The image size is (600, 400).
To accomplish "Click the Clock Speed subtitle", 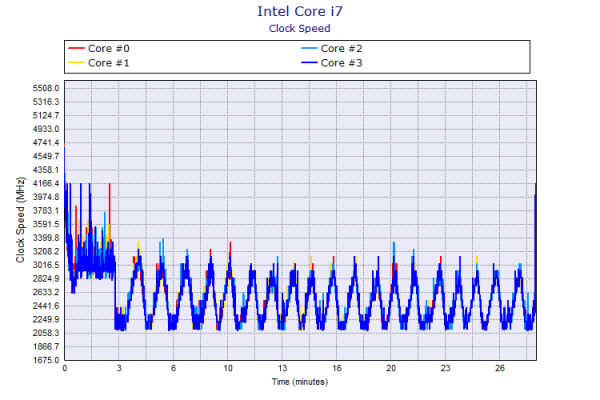I will coord(300,29).
